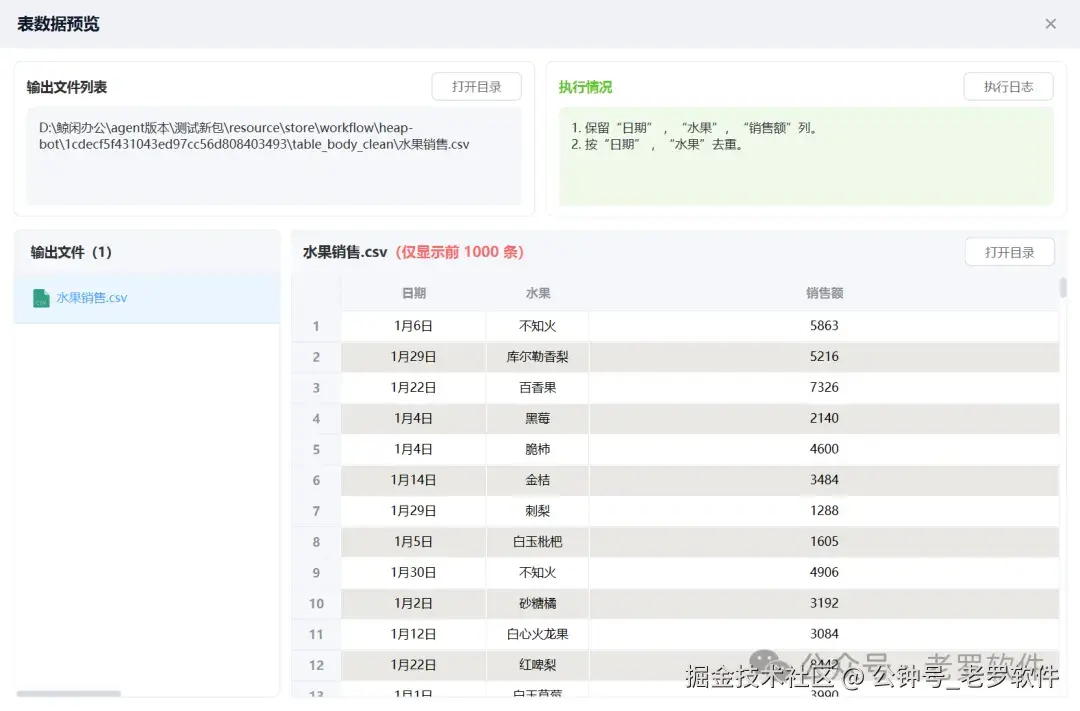Click the sales value 5863
Screen dimensions: 1080x711
click(824, 326)
